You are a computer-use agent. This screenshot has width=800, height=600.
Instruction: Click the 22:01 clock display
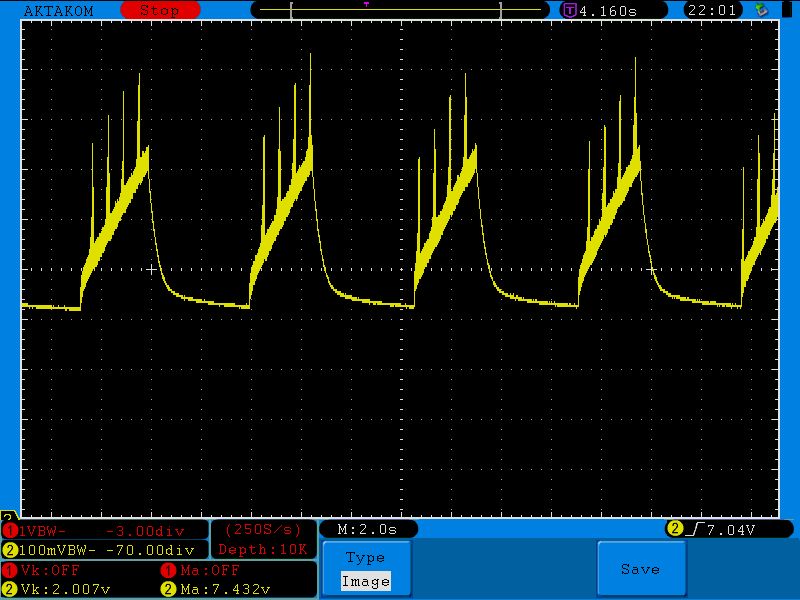click(713, 10)
